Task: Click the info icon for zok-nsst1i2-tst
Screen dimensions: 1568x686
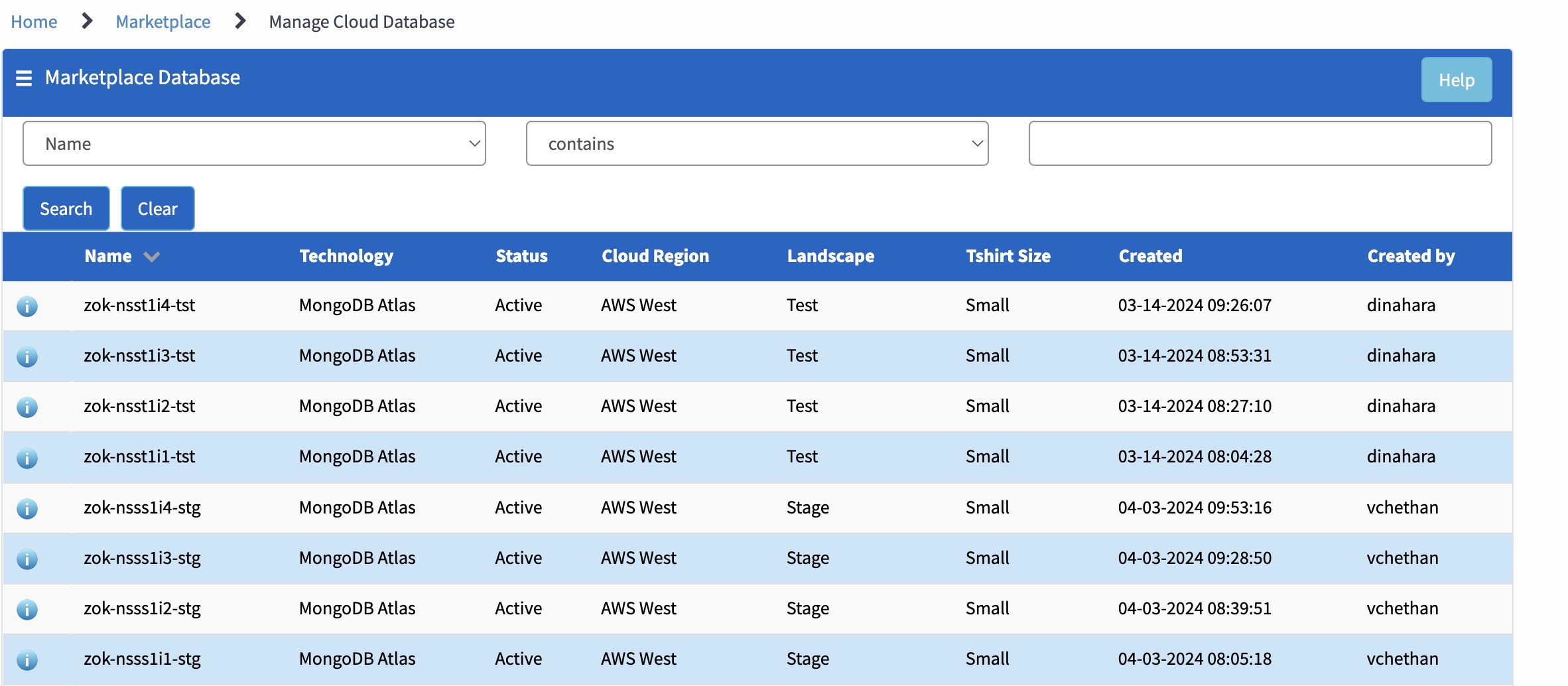Action: pos(27,406)
